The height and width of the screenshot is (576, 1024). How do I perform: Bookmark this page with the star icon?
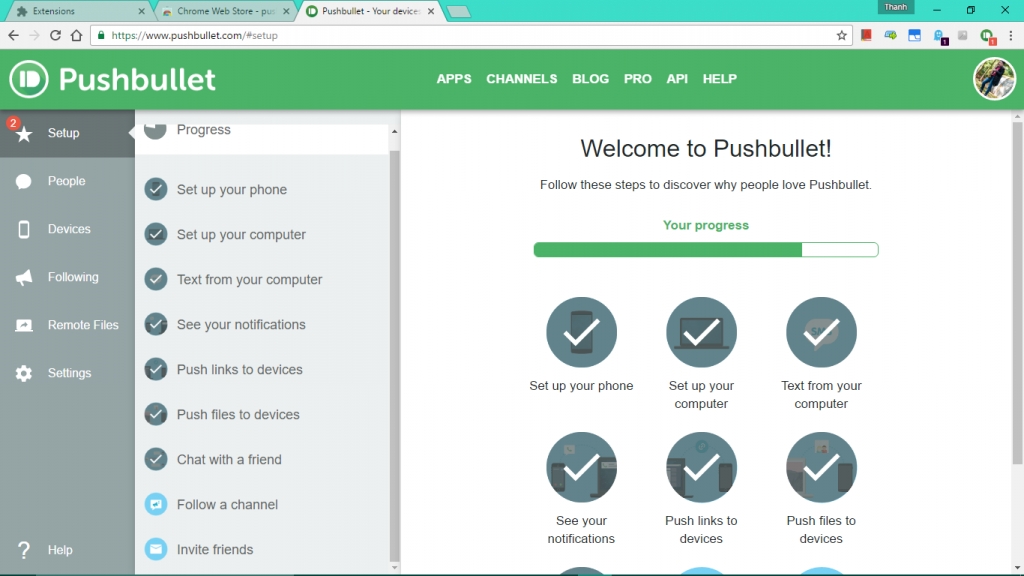pos(842,35)
